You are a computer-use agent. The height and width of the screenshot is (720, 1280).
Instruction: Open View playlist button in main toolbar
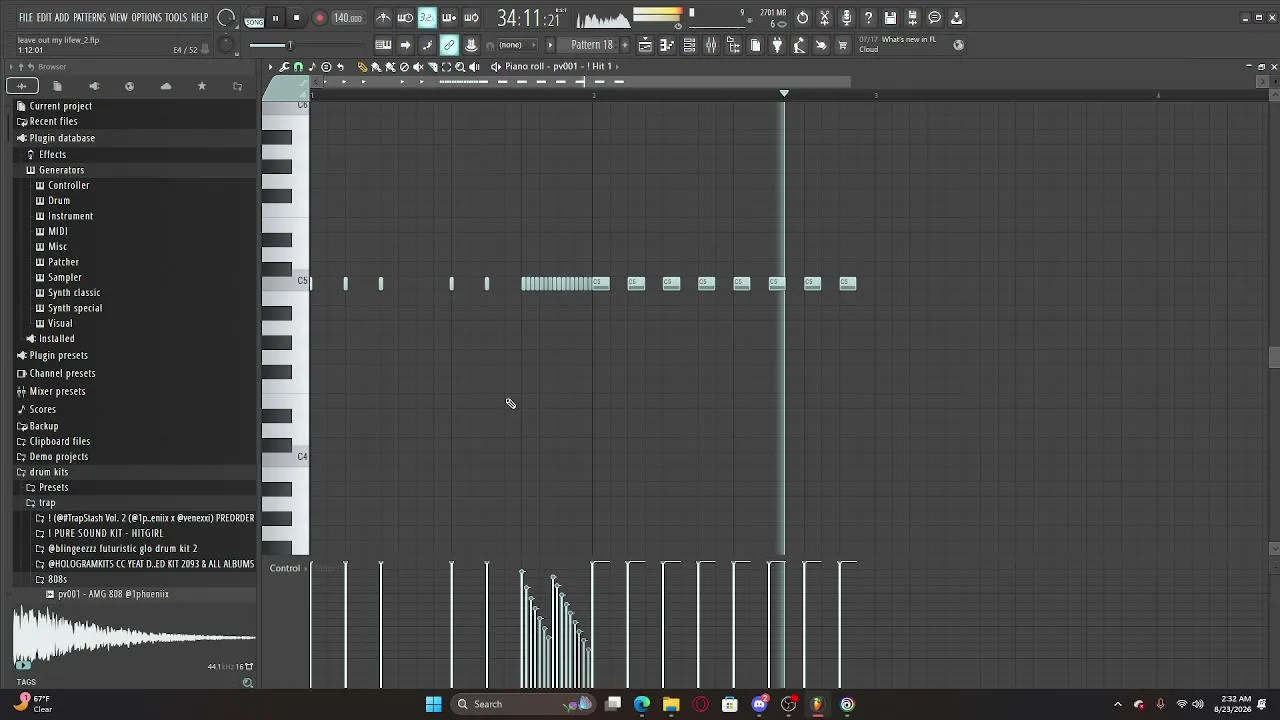(x=645, y=45)
